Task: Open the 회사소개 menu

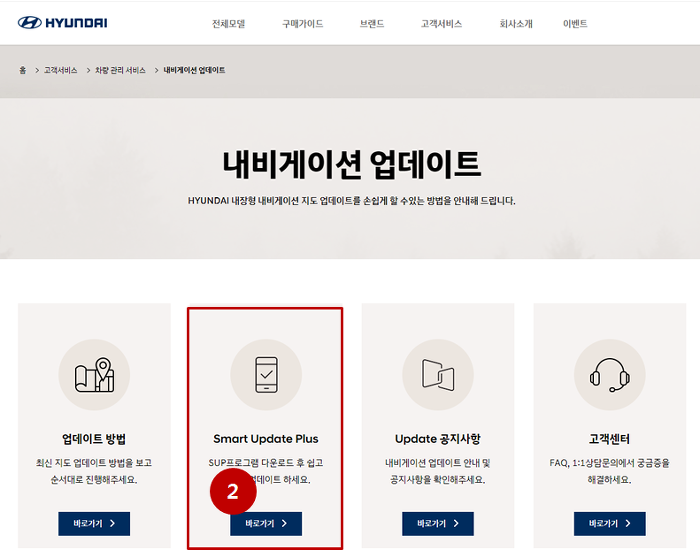Action: [516, 24]
